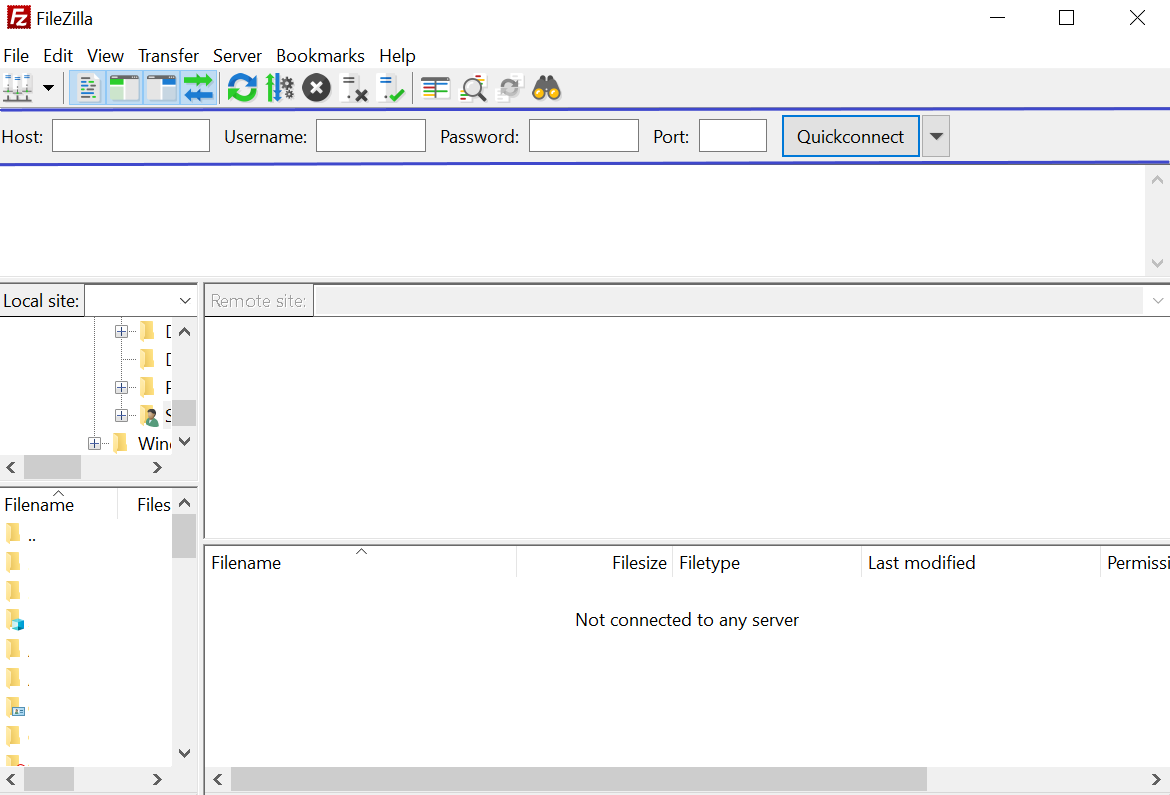Click inside the Host input field

tap(130, 135)
